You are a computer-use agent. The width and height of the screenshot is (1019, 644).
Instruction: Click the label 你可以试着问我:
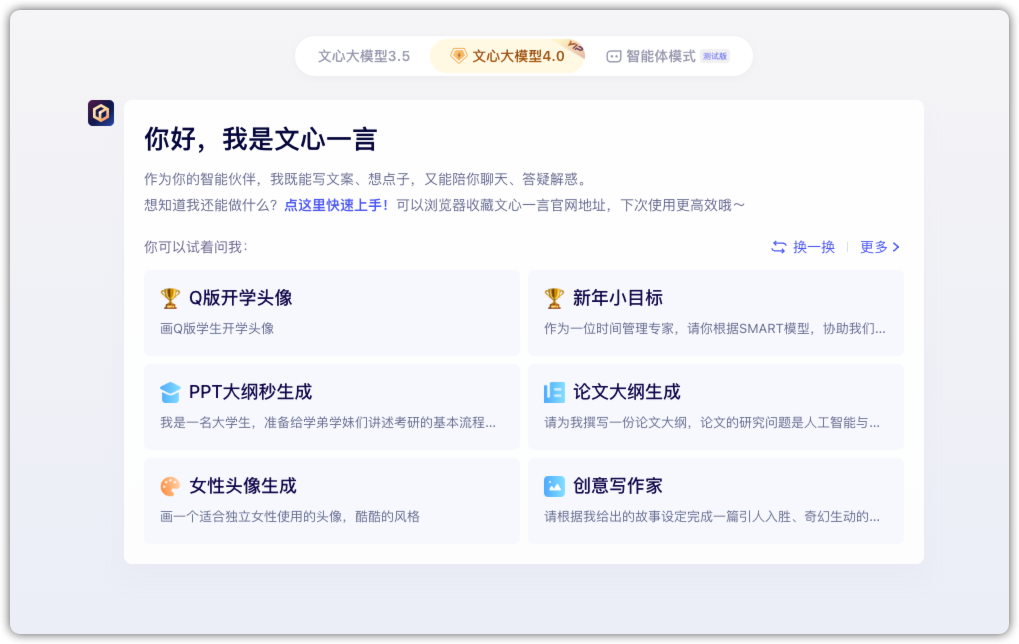pyautogui.click(x=196, y=247)
